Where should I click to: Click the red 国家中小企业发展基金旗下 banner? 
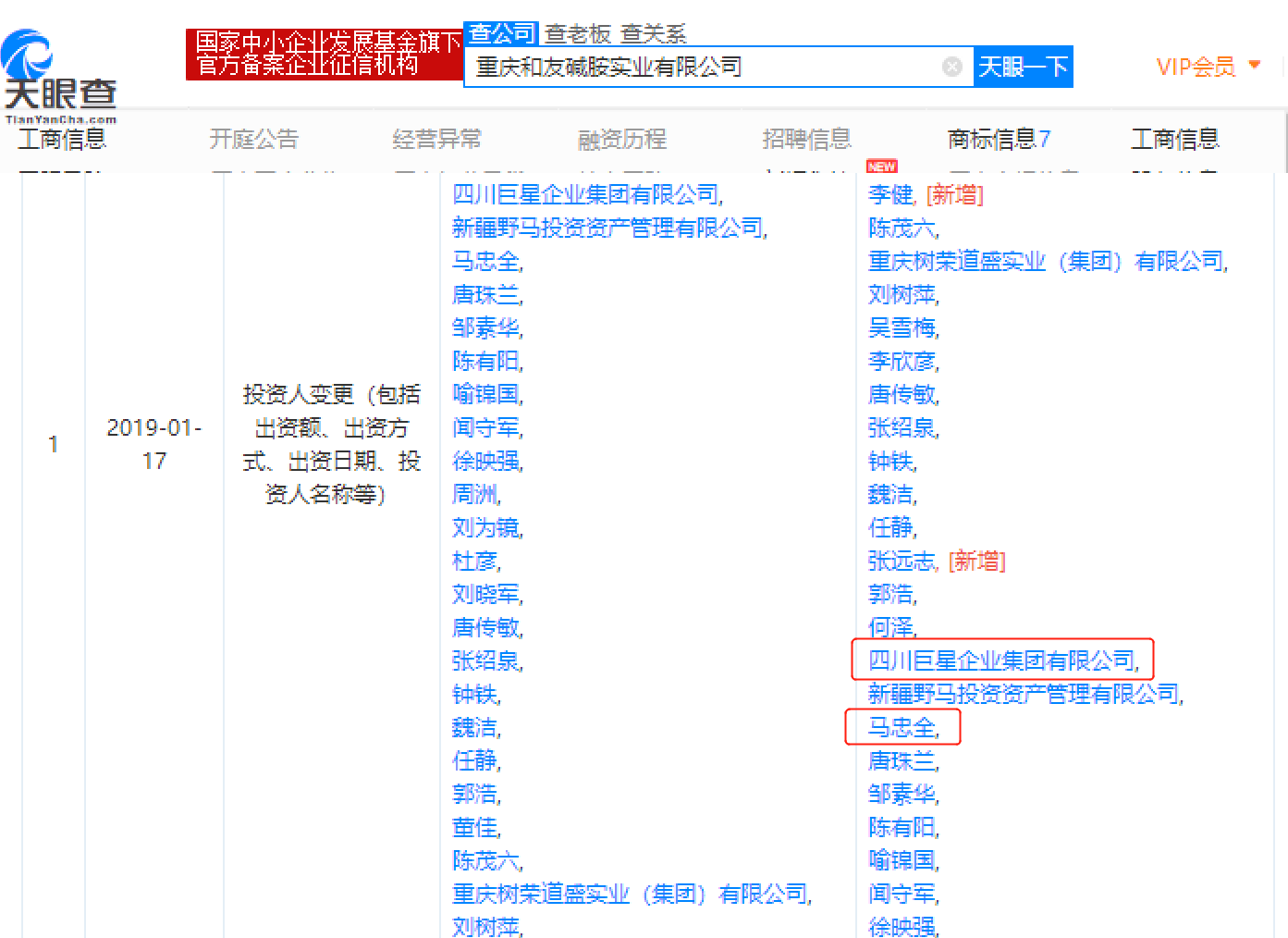click(x=324, y=54)
